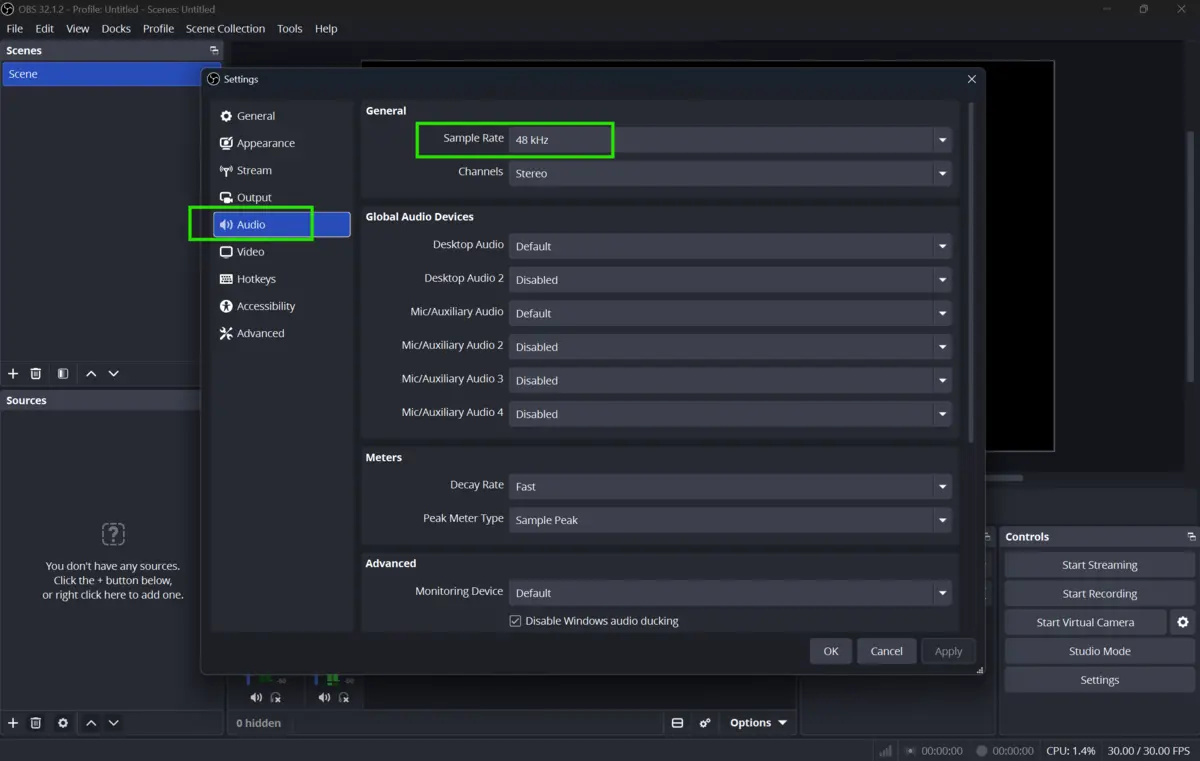Remove selected scene with Scenes trash icon

tap(36, 373)
